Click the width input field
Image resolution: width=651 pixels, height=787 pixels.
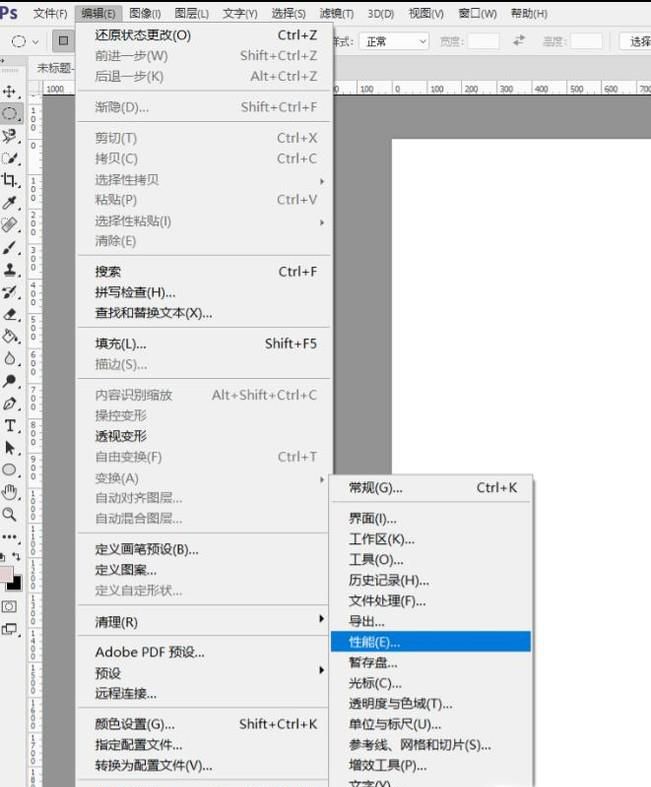(x=483, y=41)
